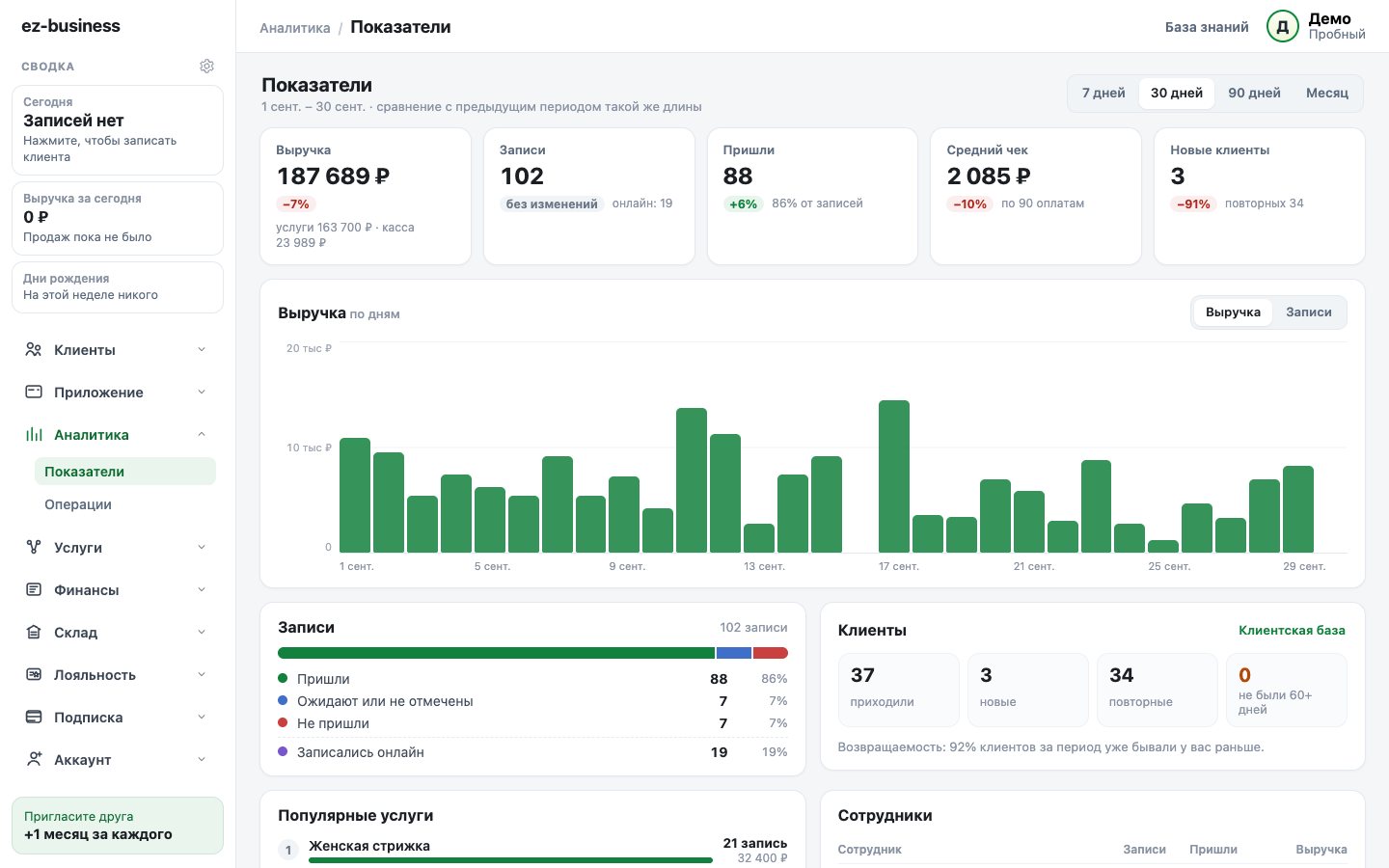Open the Демо profile avatar
Screen dimensions: 1389x868
(x=1283, y=27)
